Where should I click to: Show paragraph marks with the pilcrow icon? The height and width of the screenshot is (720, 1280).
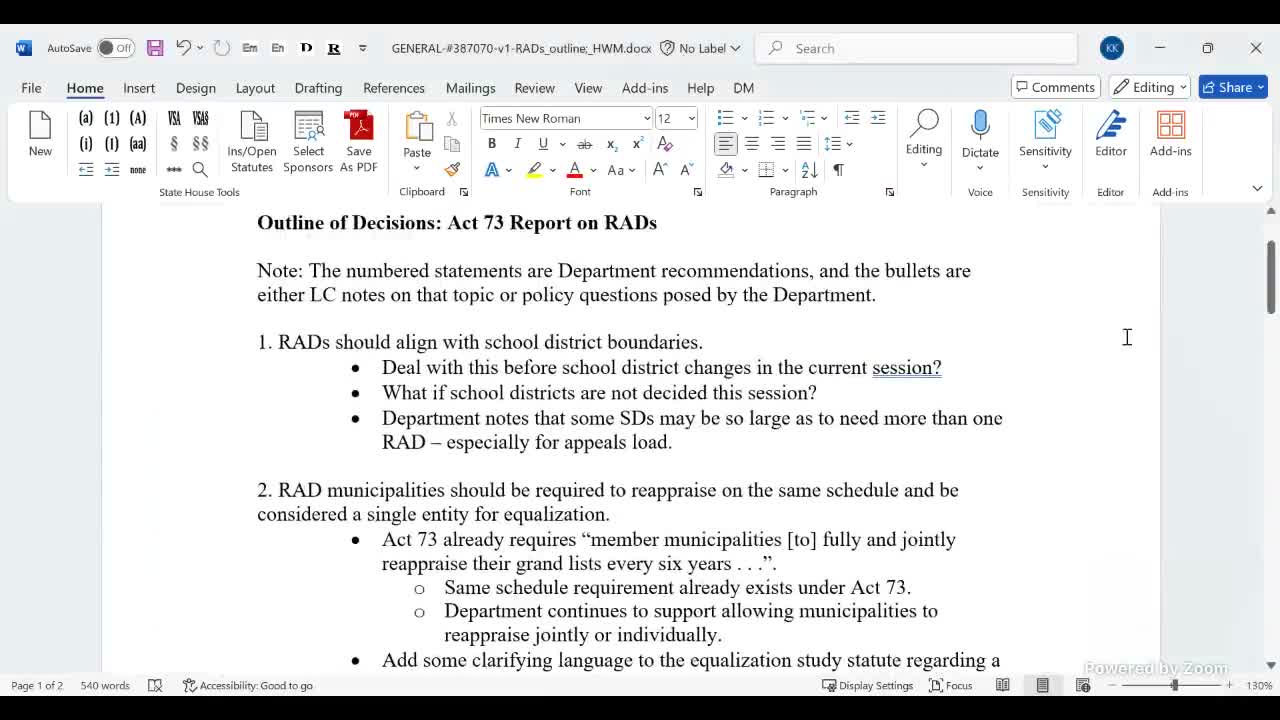[x=838, y=170]
